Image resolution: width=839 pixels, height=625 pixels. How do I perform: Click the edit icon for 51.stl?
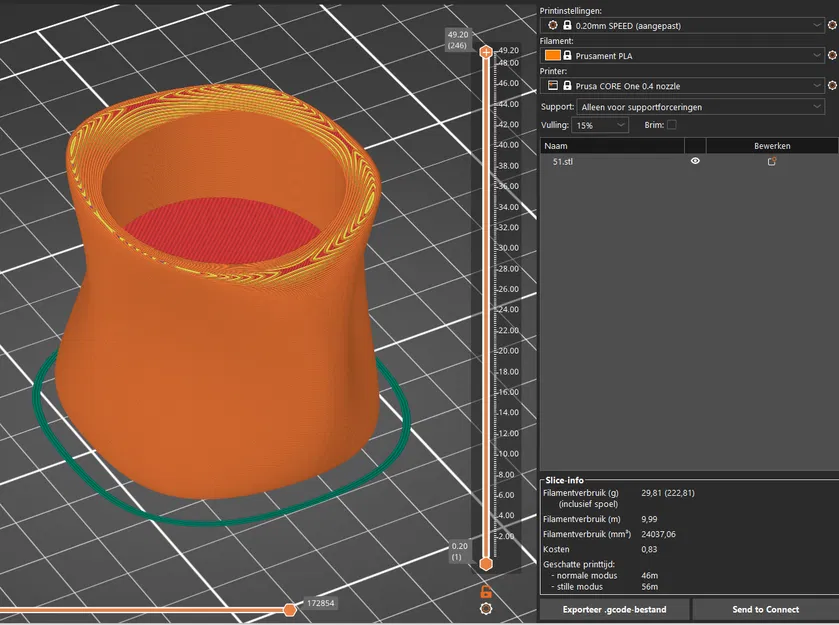pyautogui.click(x=772, y=161)
